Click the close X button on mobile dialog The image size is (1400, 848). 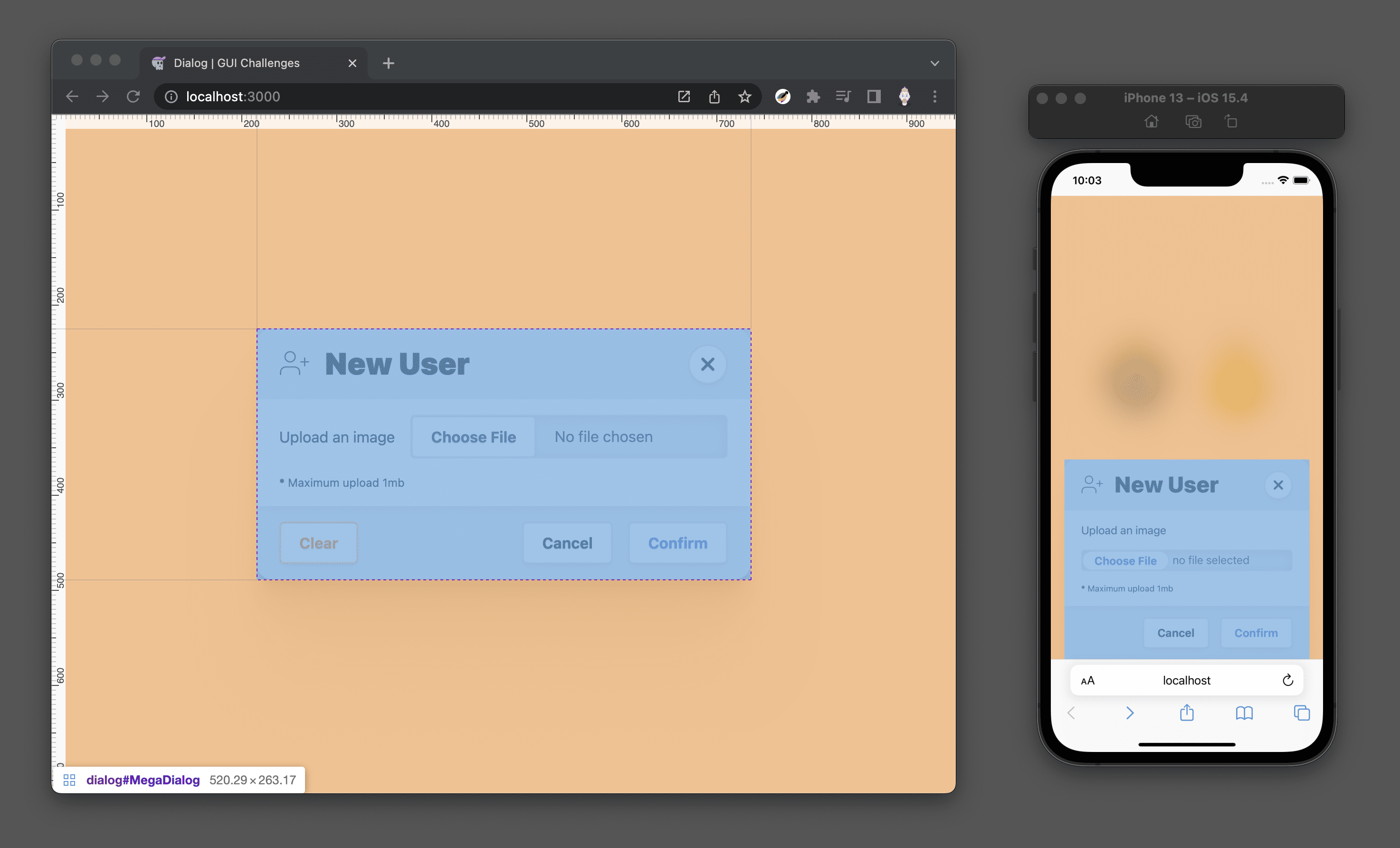tap(1279, 485)
